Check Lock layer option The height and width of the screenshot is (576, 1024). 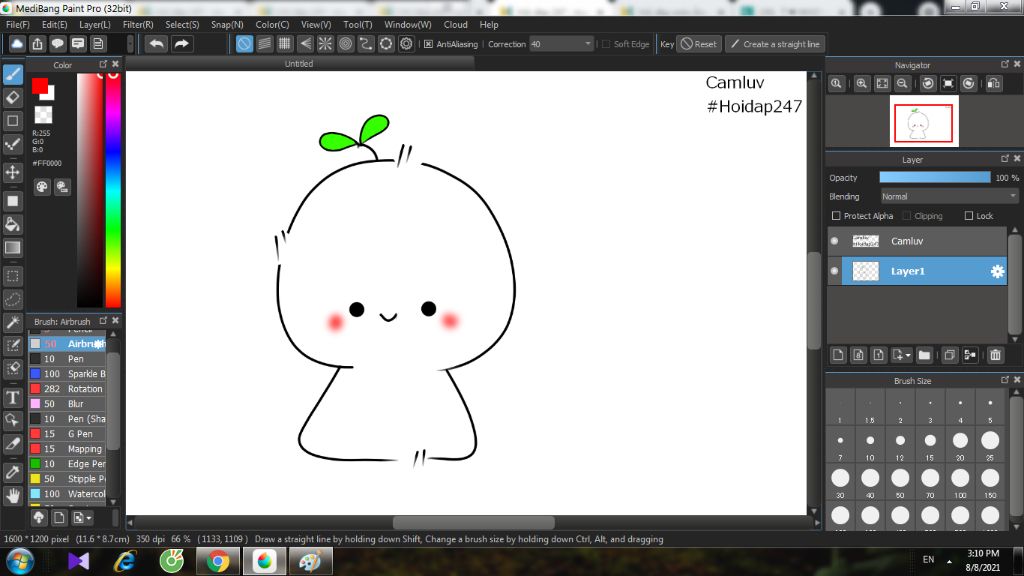(969, 216)
